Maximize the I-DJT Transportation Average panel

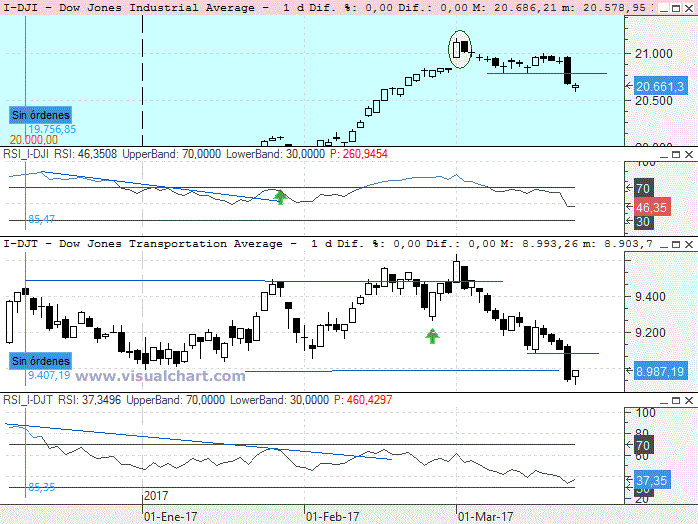676,244
